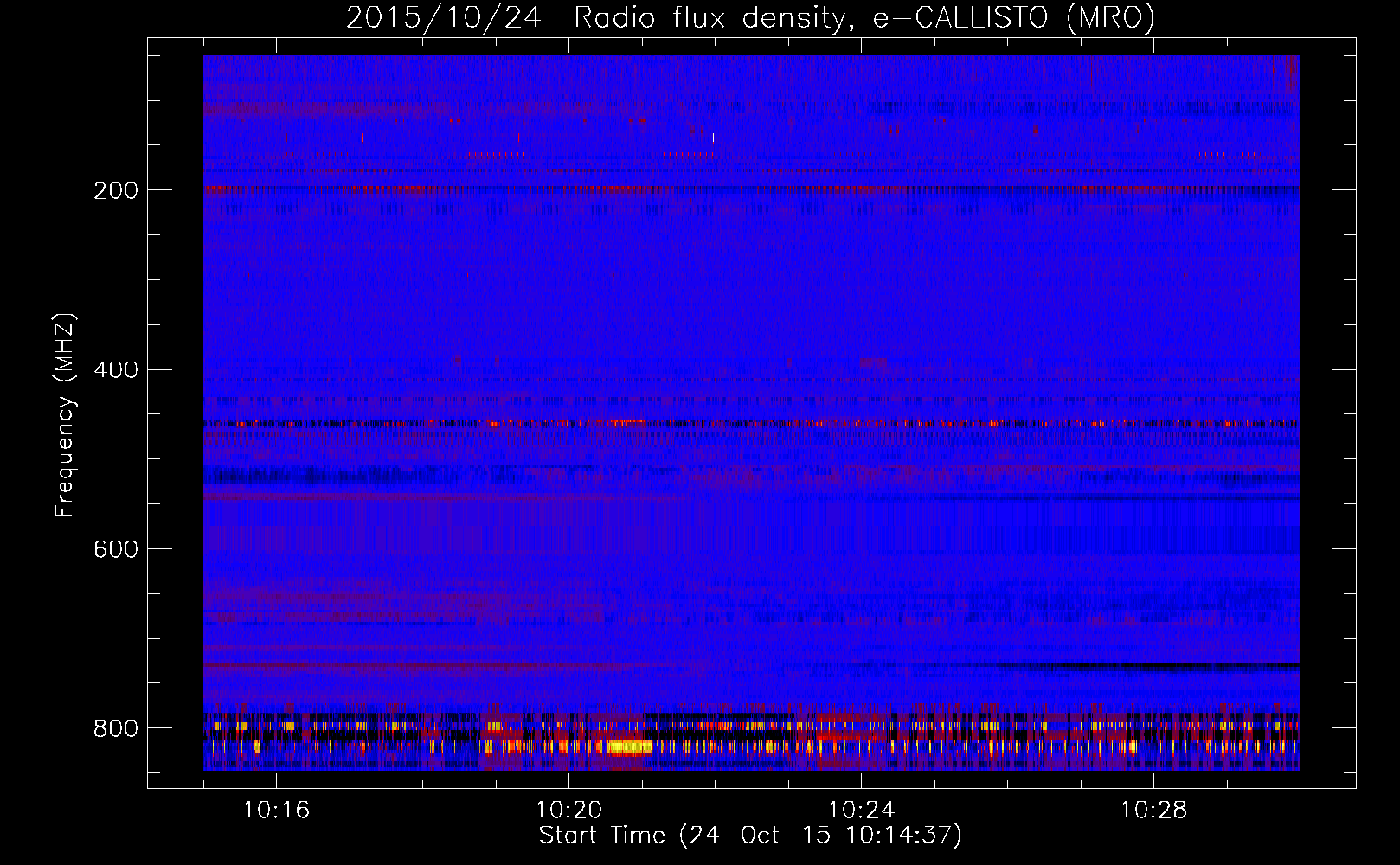Image resolution: width=1400 pixels, height=865 pixels.
Task: Click the '10:16' time tick label
Action: click(x=276, y=811)
